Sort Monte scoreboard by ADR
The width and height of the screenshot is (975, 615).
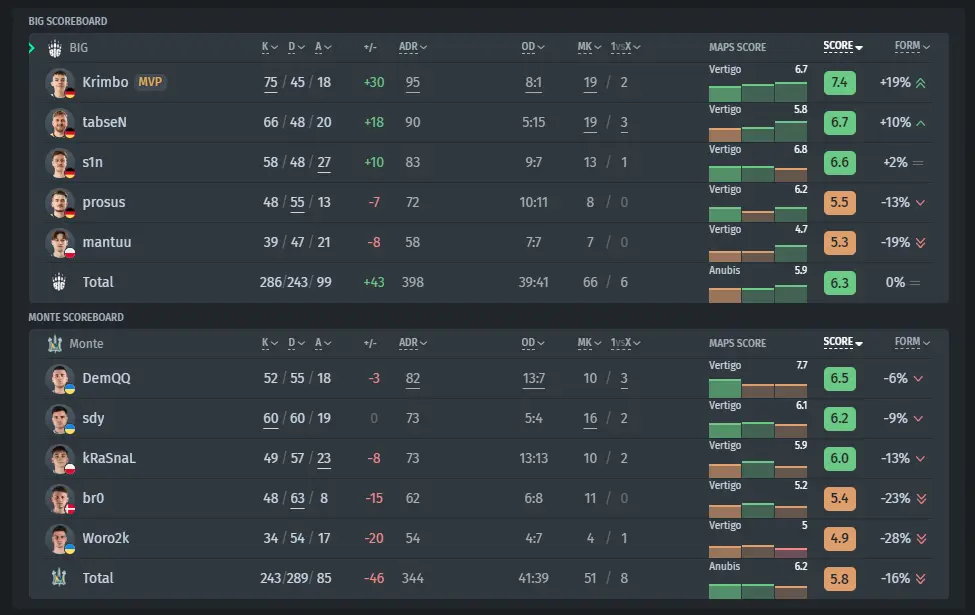point(412,343)
